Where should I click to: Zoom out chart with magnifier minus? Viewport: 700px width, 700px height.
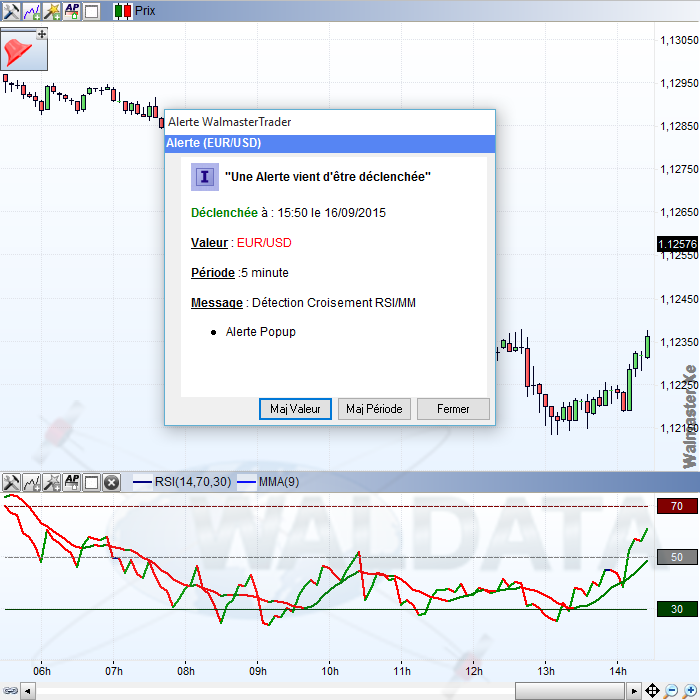(x=671, y=691)
